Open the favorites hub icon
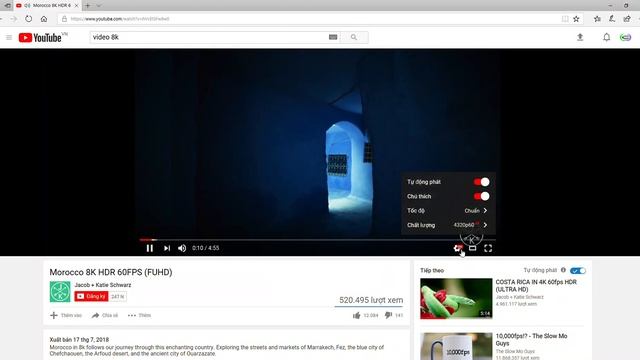 coord(597,19)
